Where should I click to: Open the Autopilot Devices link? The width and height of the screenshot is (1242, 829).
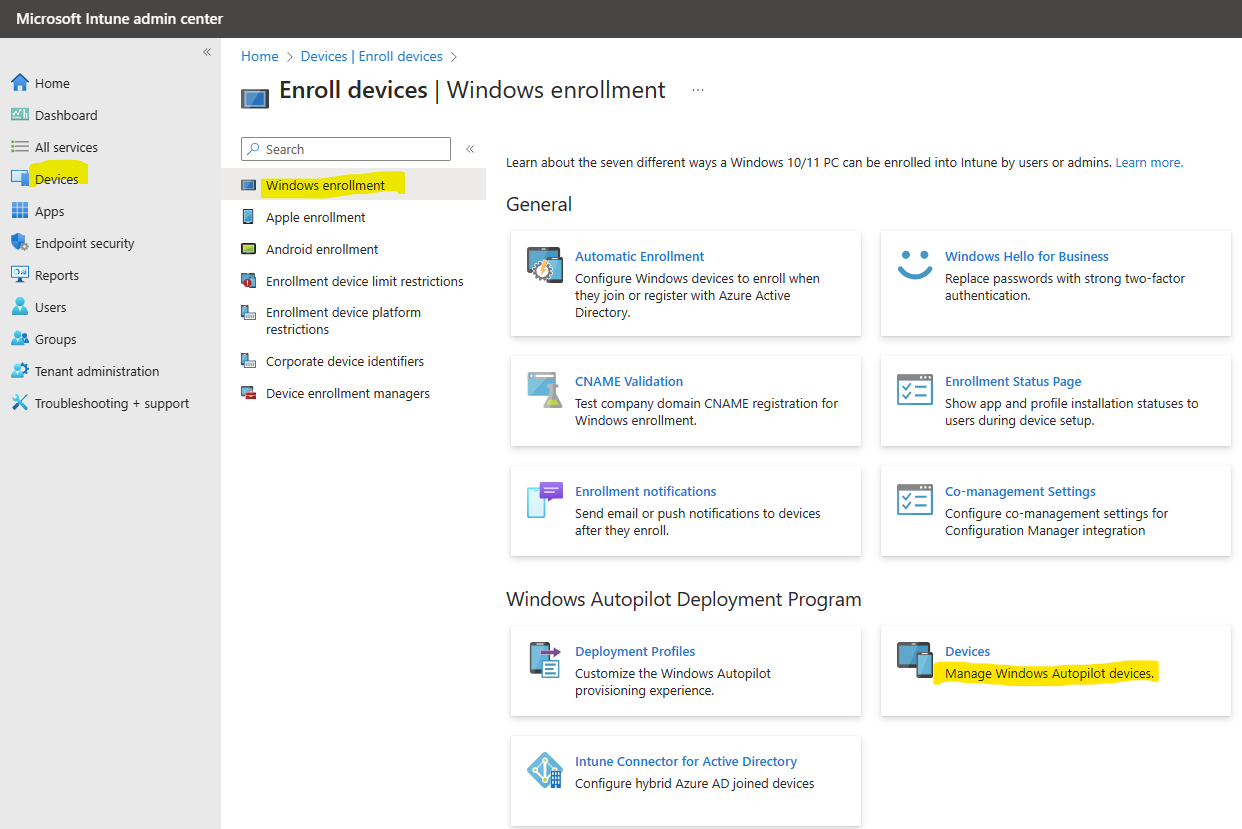click(967, 651)
